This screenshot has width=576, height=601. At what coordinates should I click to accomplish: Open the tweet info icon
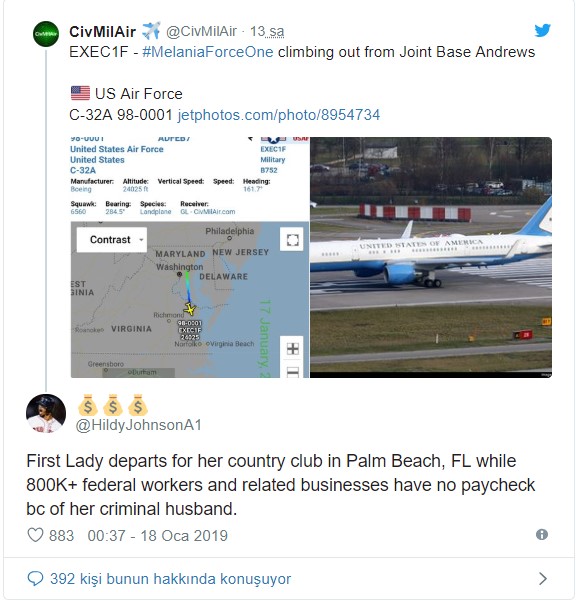(x=542, y=534)
